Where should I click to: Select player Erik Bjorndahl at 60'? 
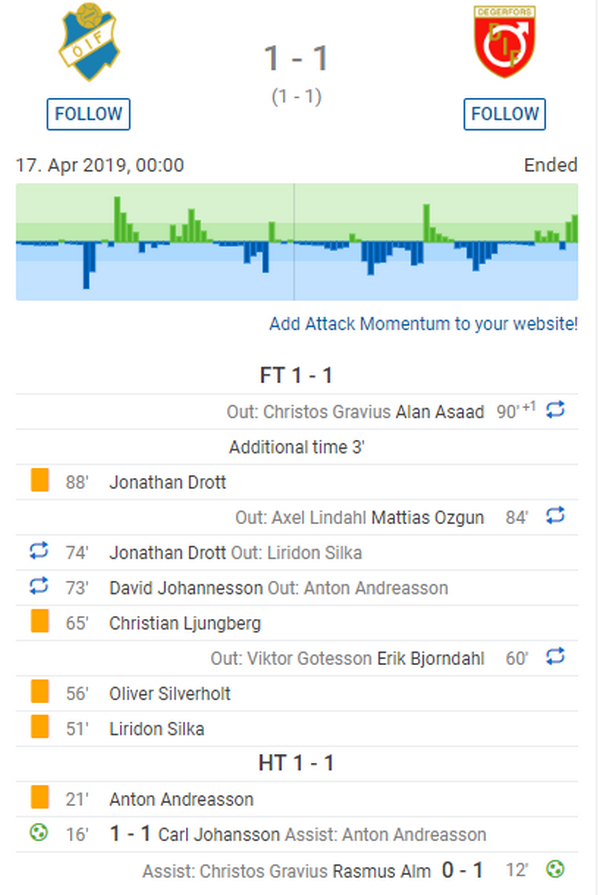click(x=431, y=659)
